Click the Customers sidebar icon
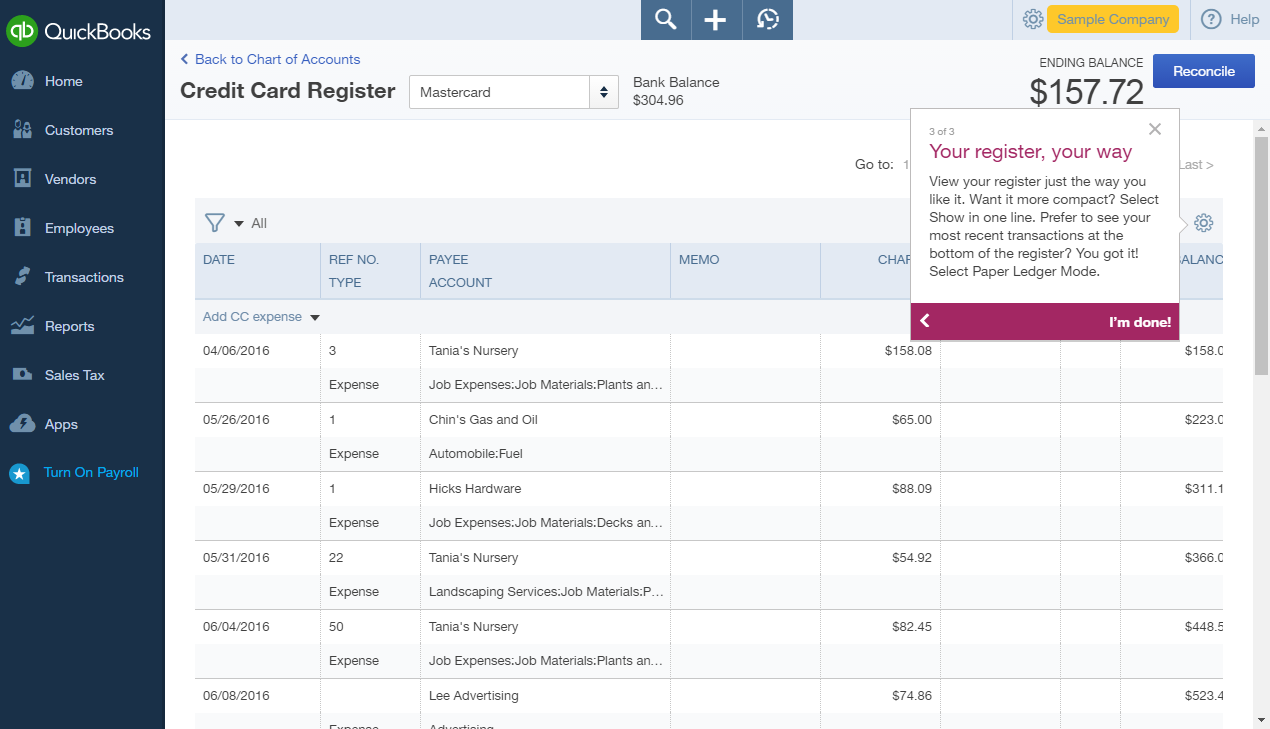The height and width of the screenshot is (729, 1270). (x=22, y=130)
